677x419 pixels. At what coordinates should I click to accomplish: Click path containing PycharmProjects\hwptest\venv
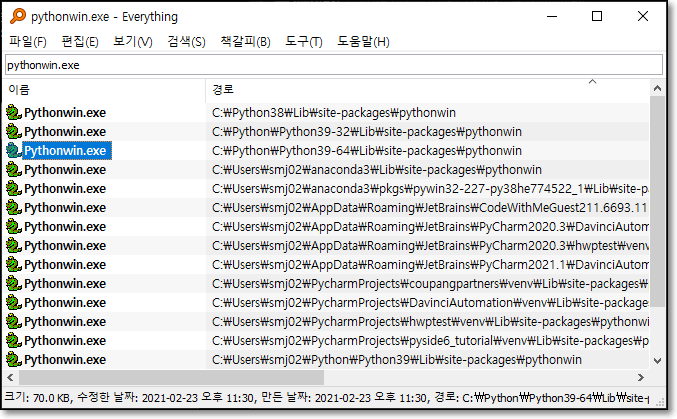(430, 322)
